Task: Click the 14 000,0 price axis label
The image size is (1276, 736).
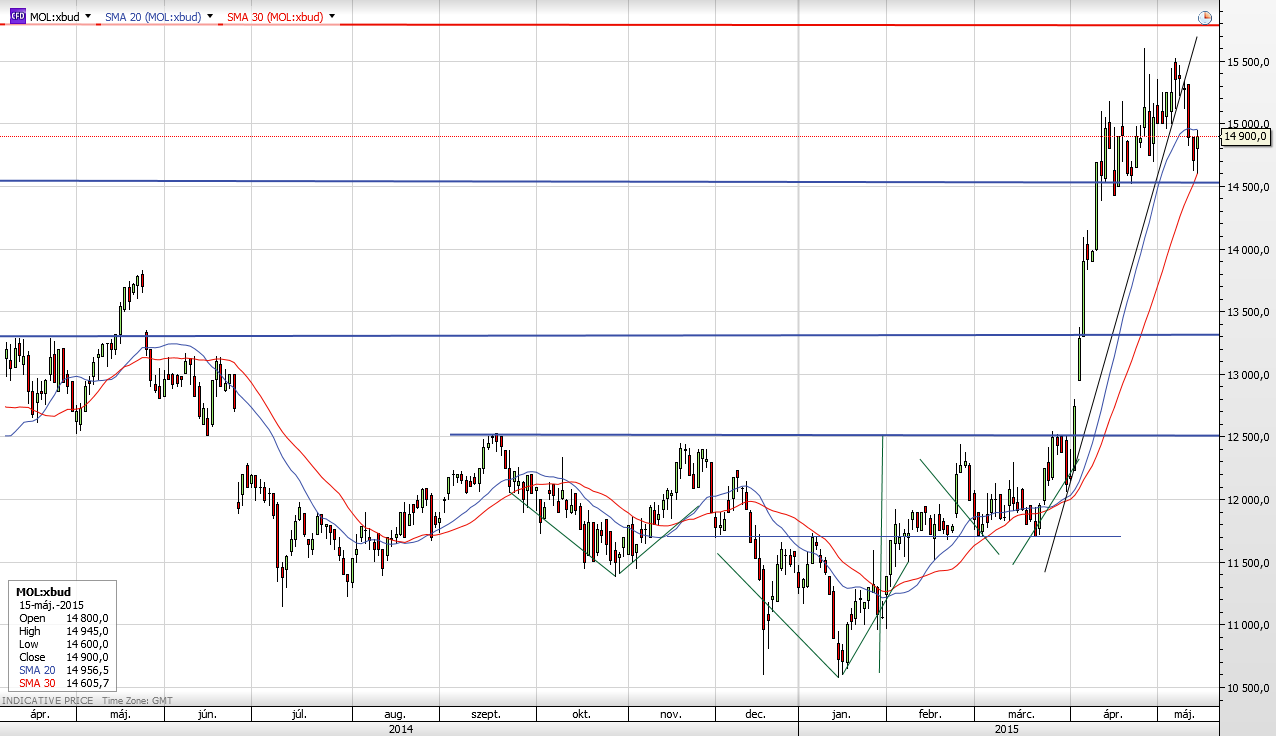Action: coord(1247,250)
